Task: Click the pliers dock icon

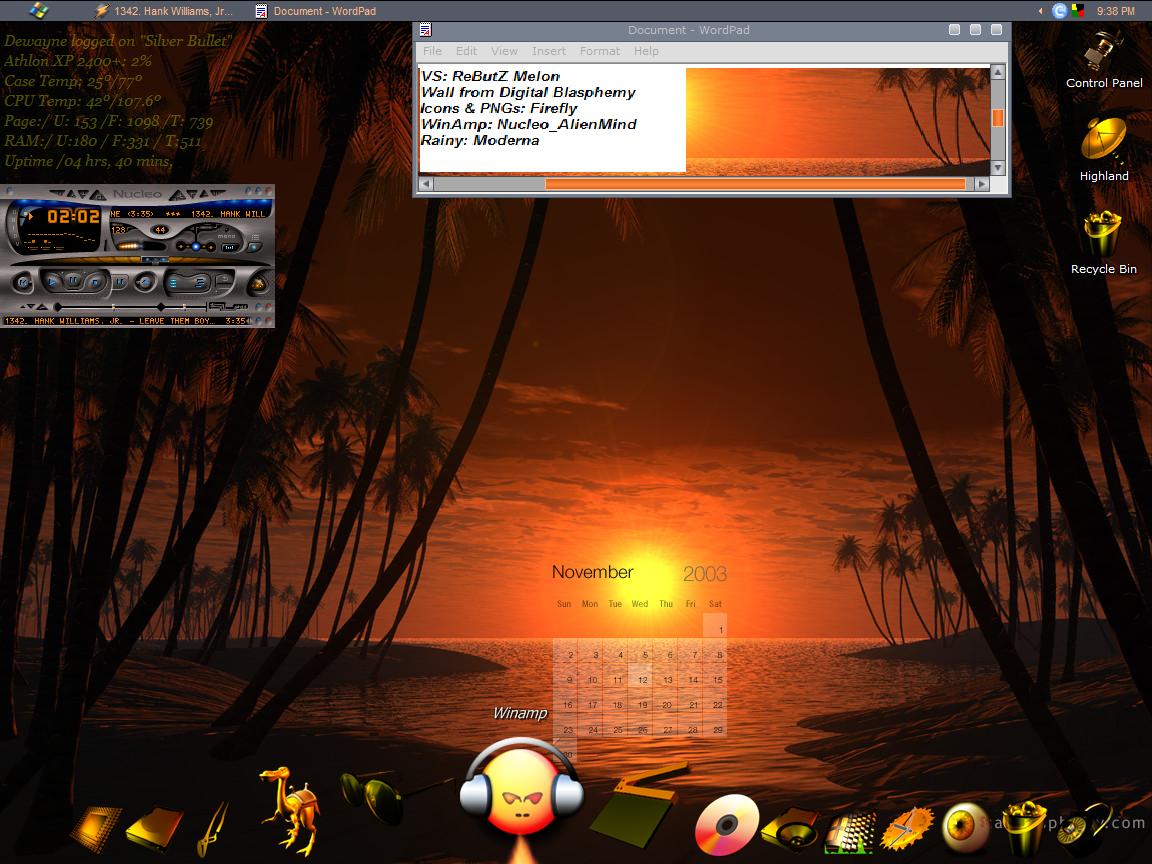Action: (213, 829)
